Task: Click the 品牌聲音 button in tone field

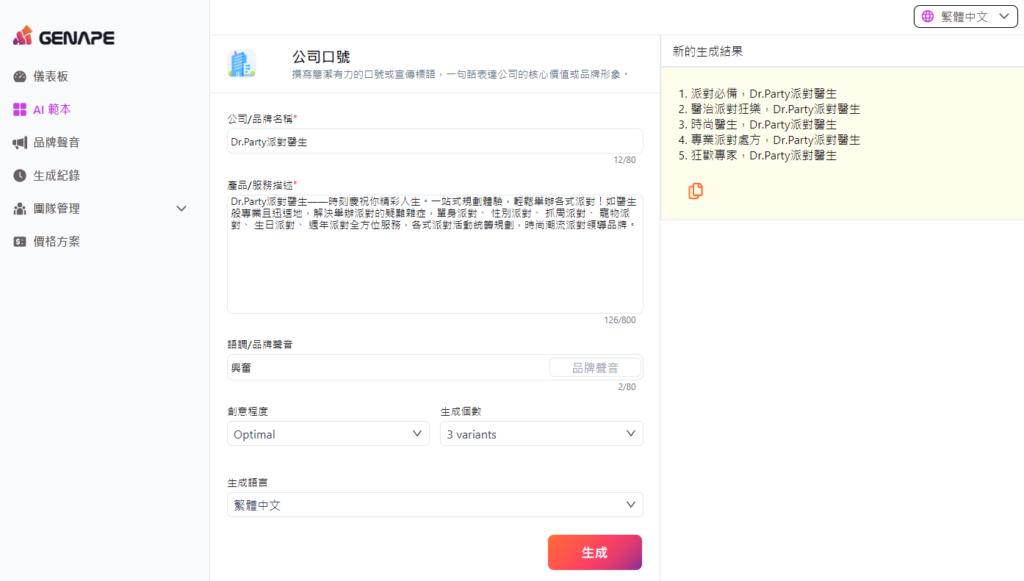Action: [x=595, y=368]
